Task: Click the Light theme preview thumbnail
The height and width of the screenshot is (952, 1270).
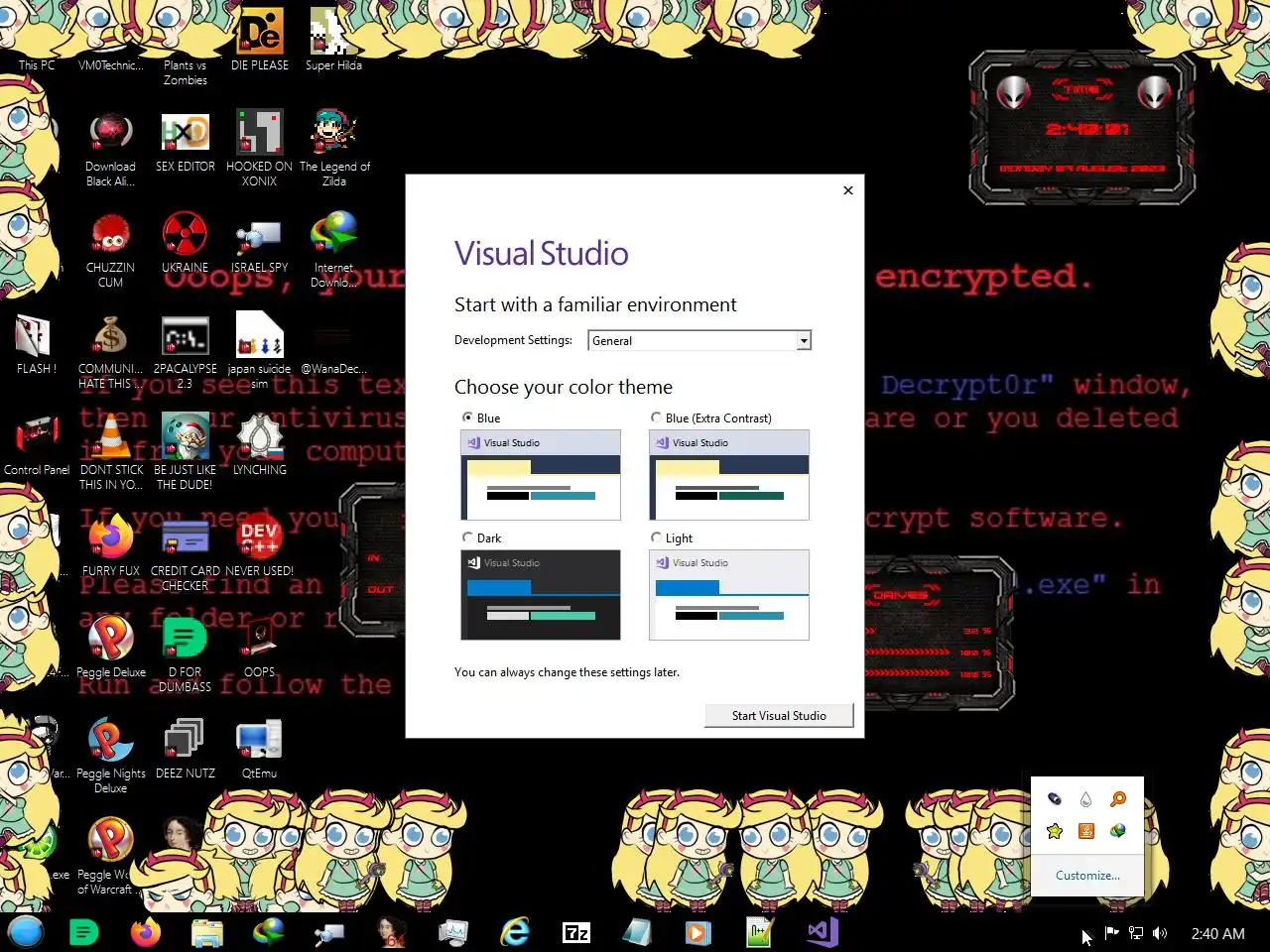Action: click(x=729, y=595)
